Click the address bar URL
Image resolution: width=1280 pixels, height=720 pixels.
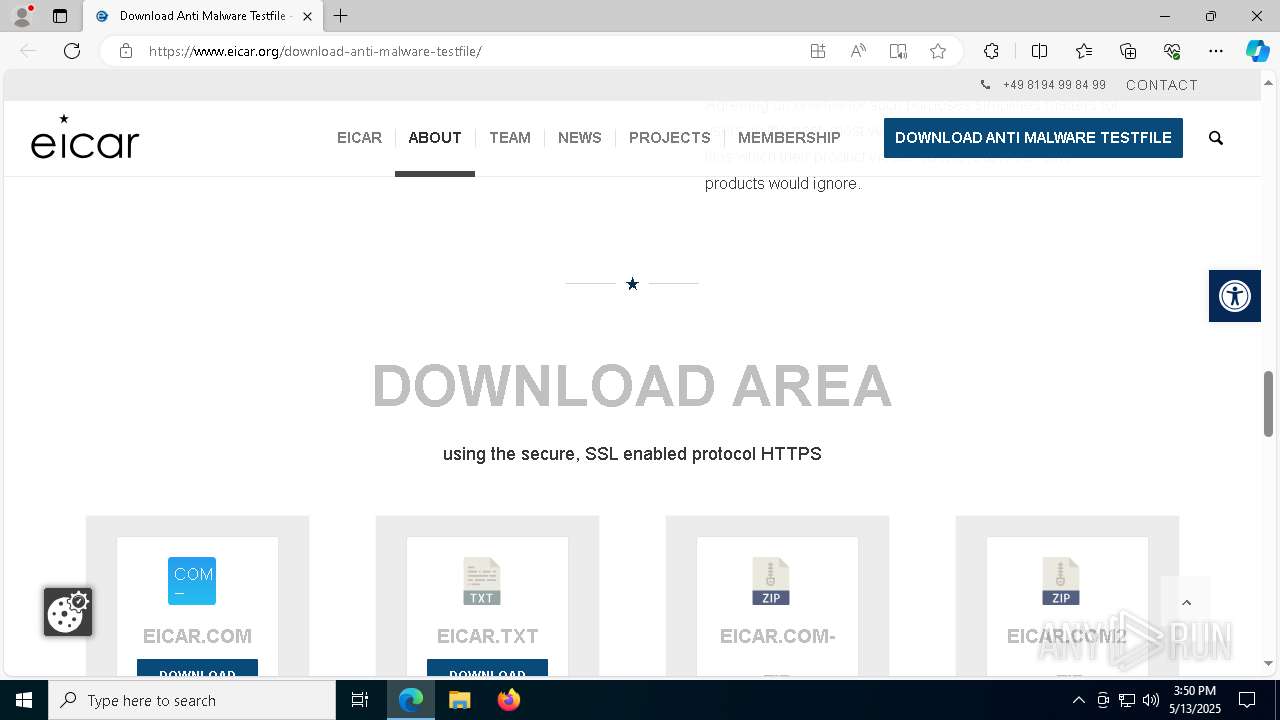coord(315,51)
